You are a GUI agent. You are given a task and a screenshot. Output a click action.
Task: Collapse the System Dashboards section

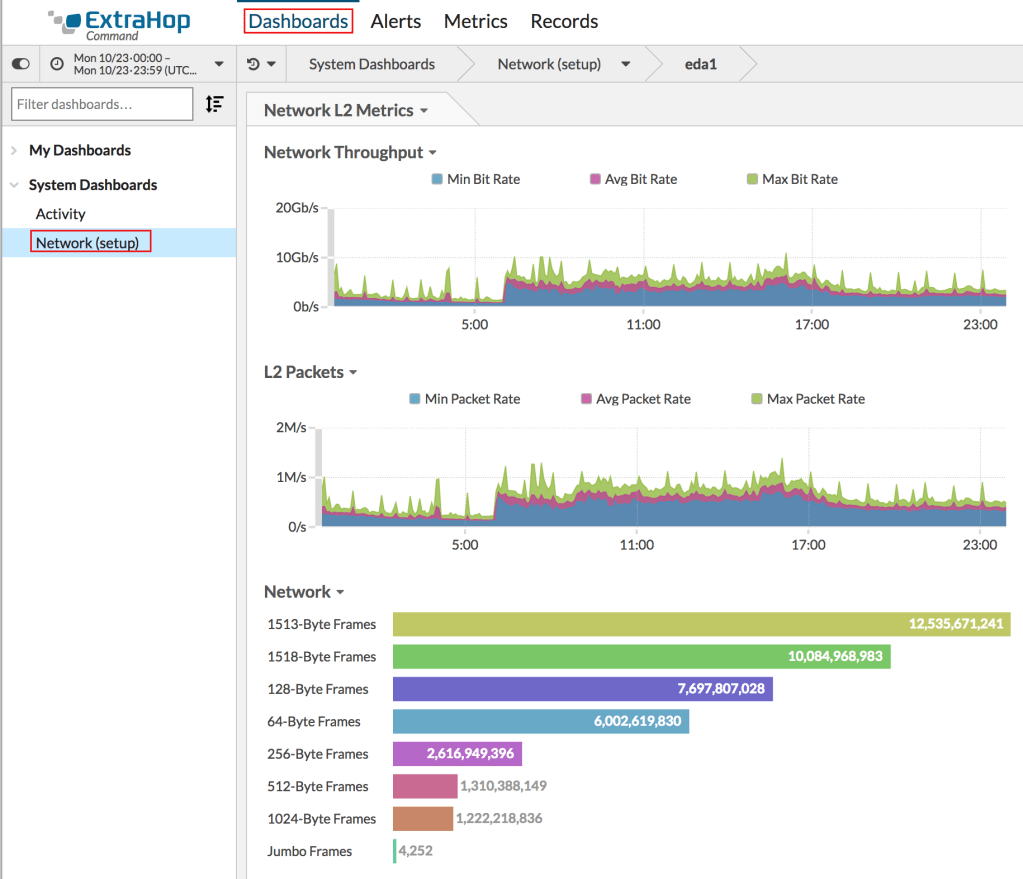point(13,184)
